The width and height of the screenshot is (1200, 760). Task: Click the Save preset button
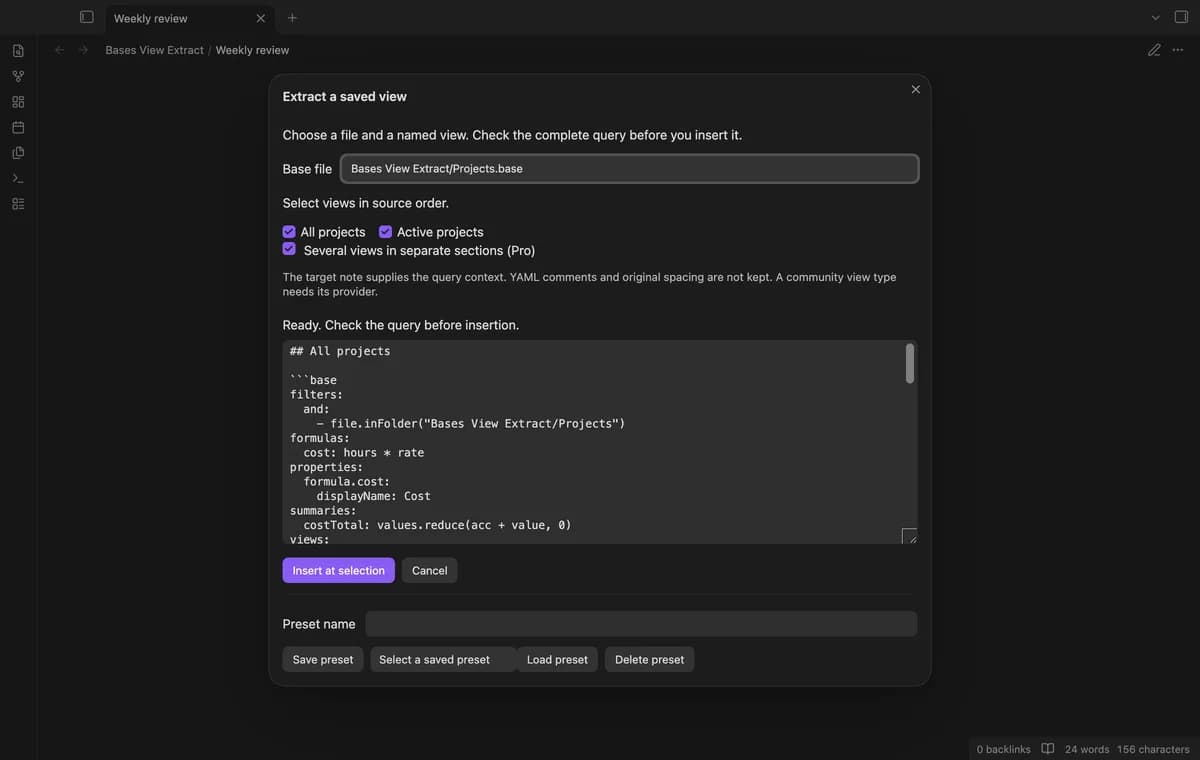323,659
